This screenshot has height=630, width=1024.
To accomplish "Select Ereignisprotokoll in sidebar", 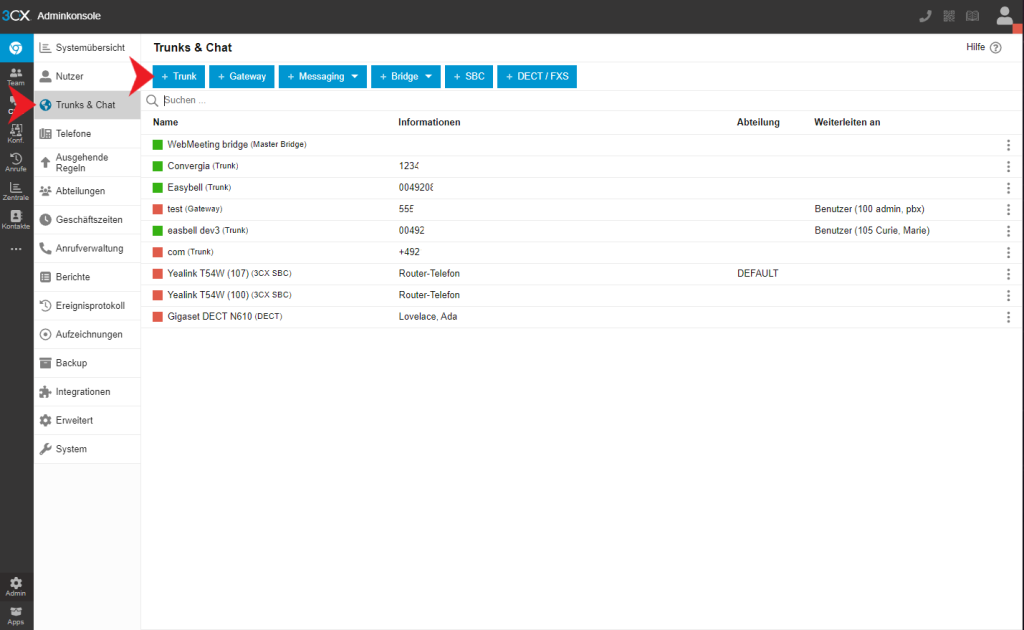I will coord(89,306).
